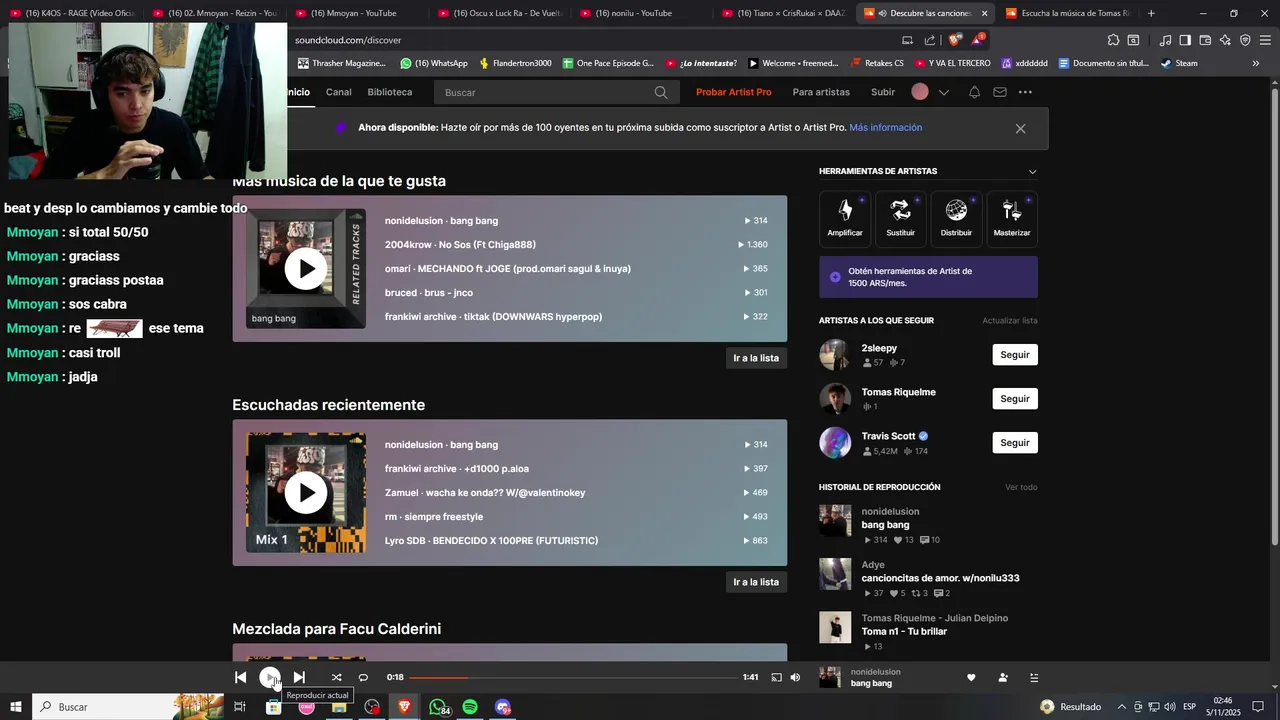Follow the artist Travis Scott
Screen dimensions: 1280x720
(x=1015, y=443)
